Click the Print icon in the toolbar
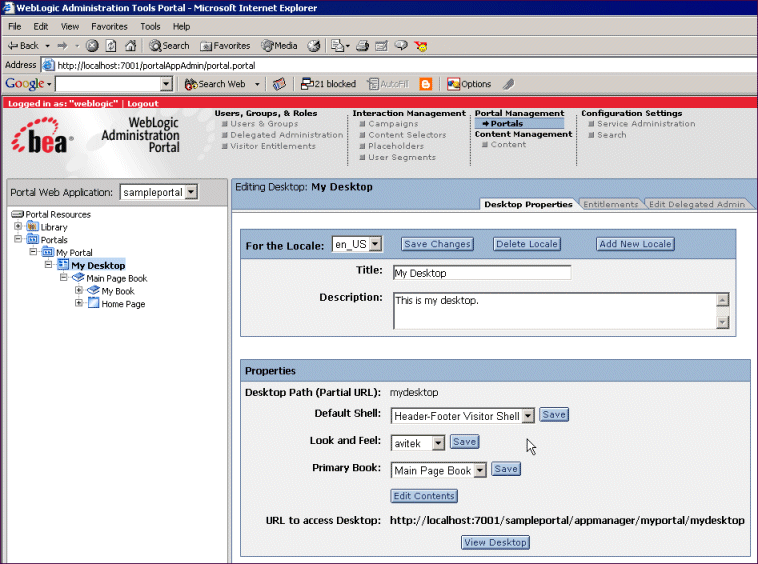The height and width of the screenshot is (564, 758). pos(363,46)
